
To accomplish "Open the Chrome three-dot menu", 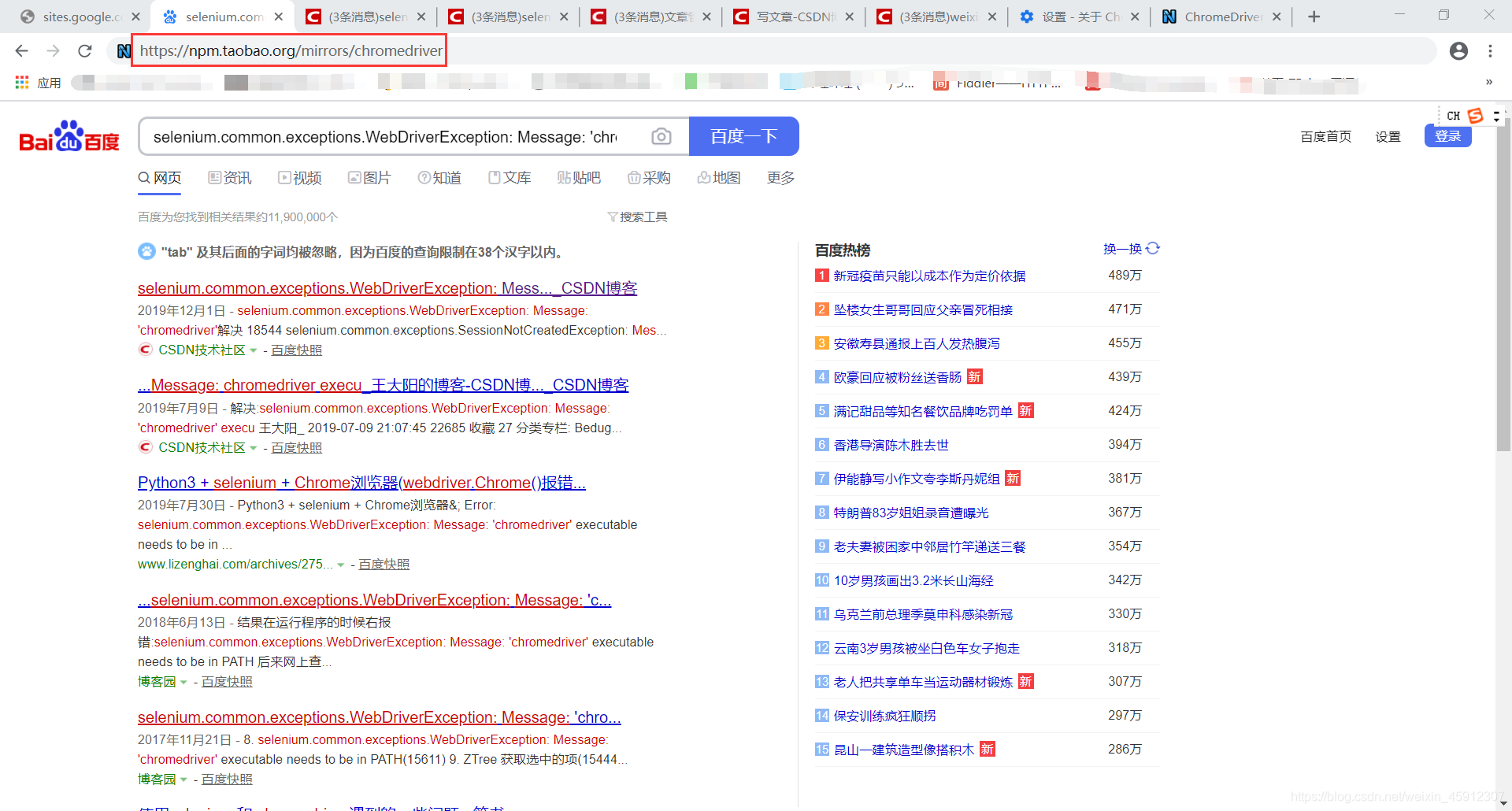I will click(1490, 51).
